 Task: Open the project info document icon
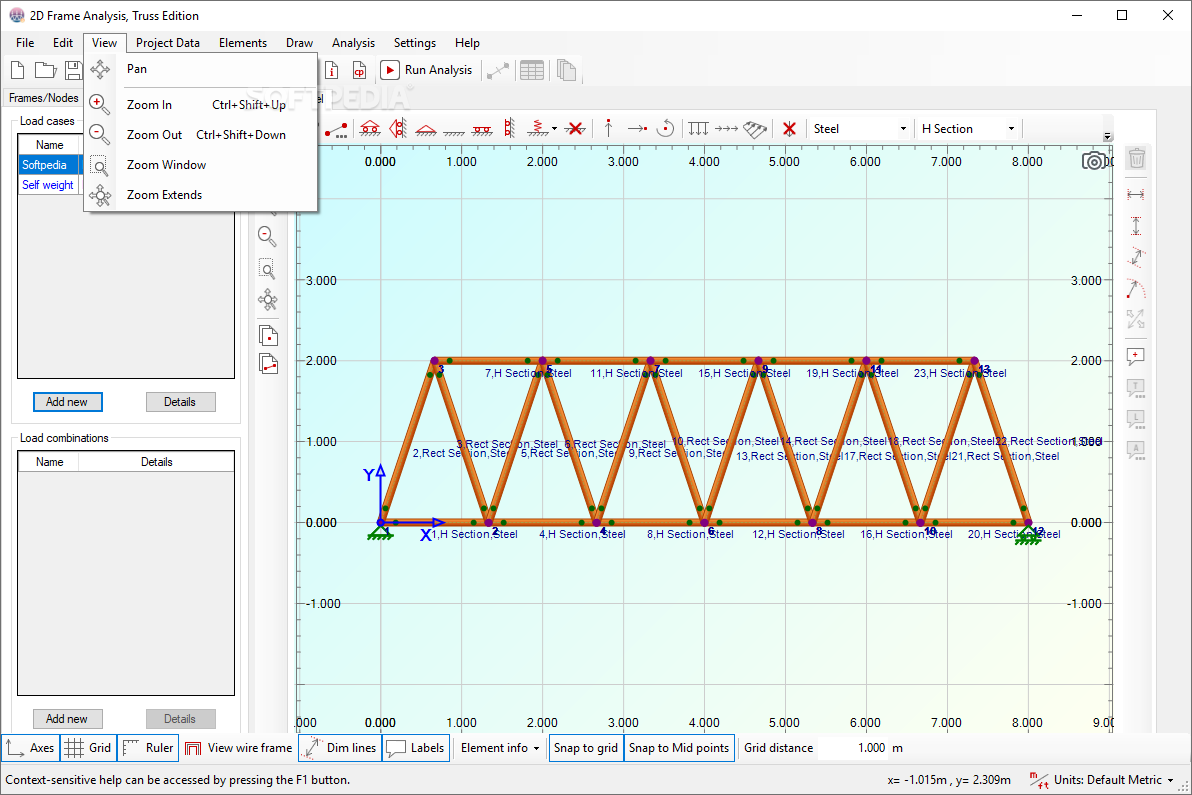[332, 71]
